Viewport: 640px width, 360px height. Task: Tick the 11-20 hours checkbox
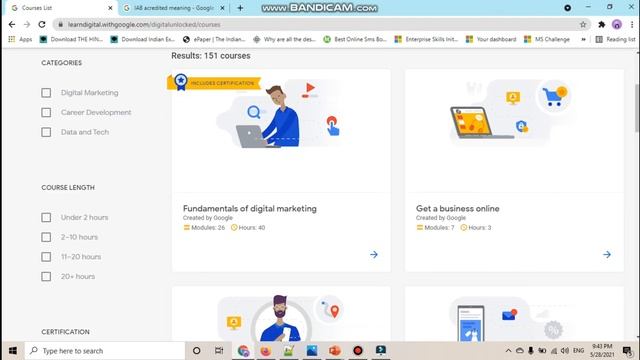tap(46, 257)
